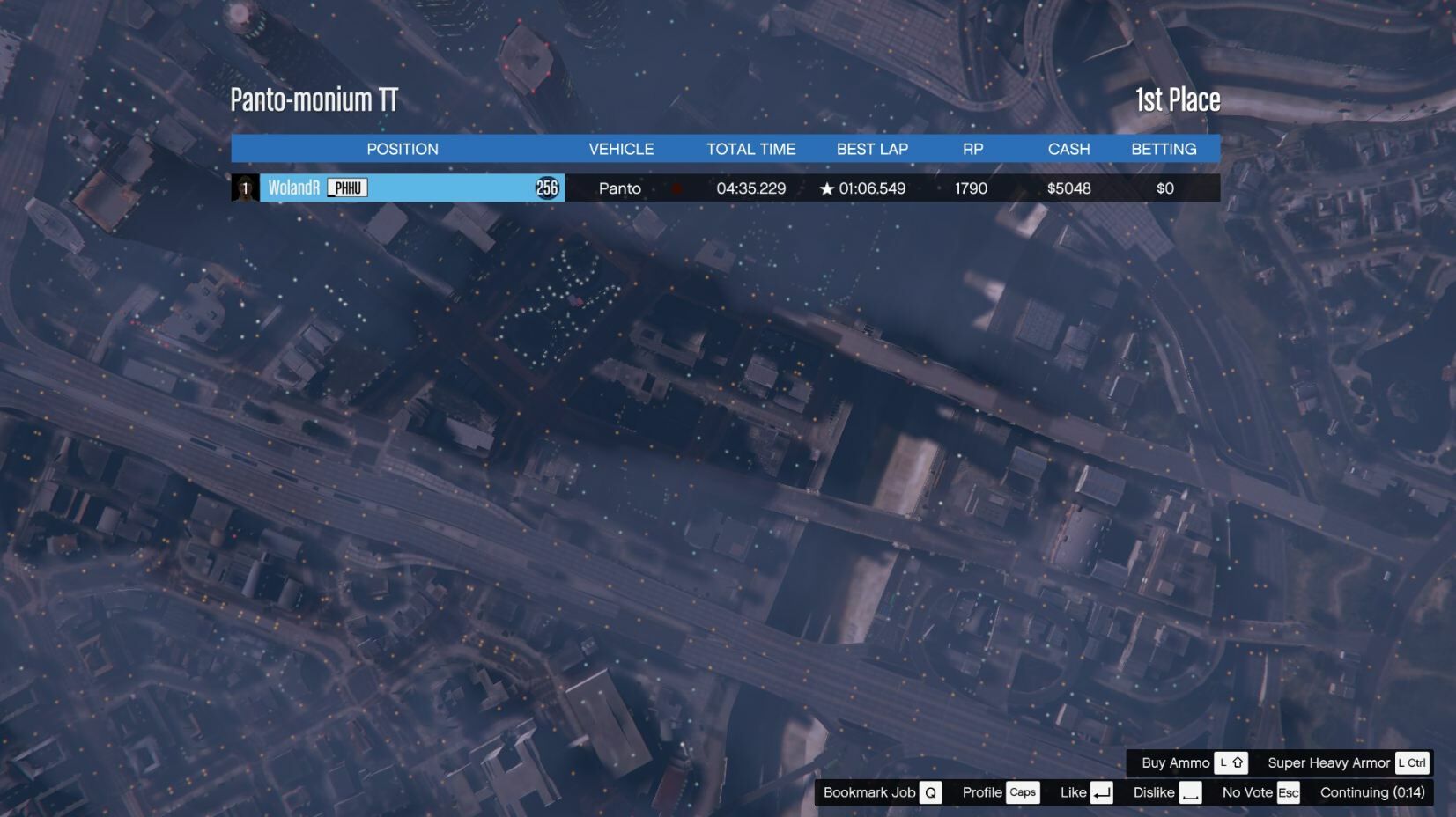1456x817 pixels.
Task: Click the 1790 RP value
Action: pyautogui.click(x=972, y=188)
